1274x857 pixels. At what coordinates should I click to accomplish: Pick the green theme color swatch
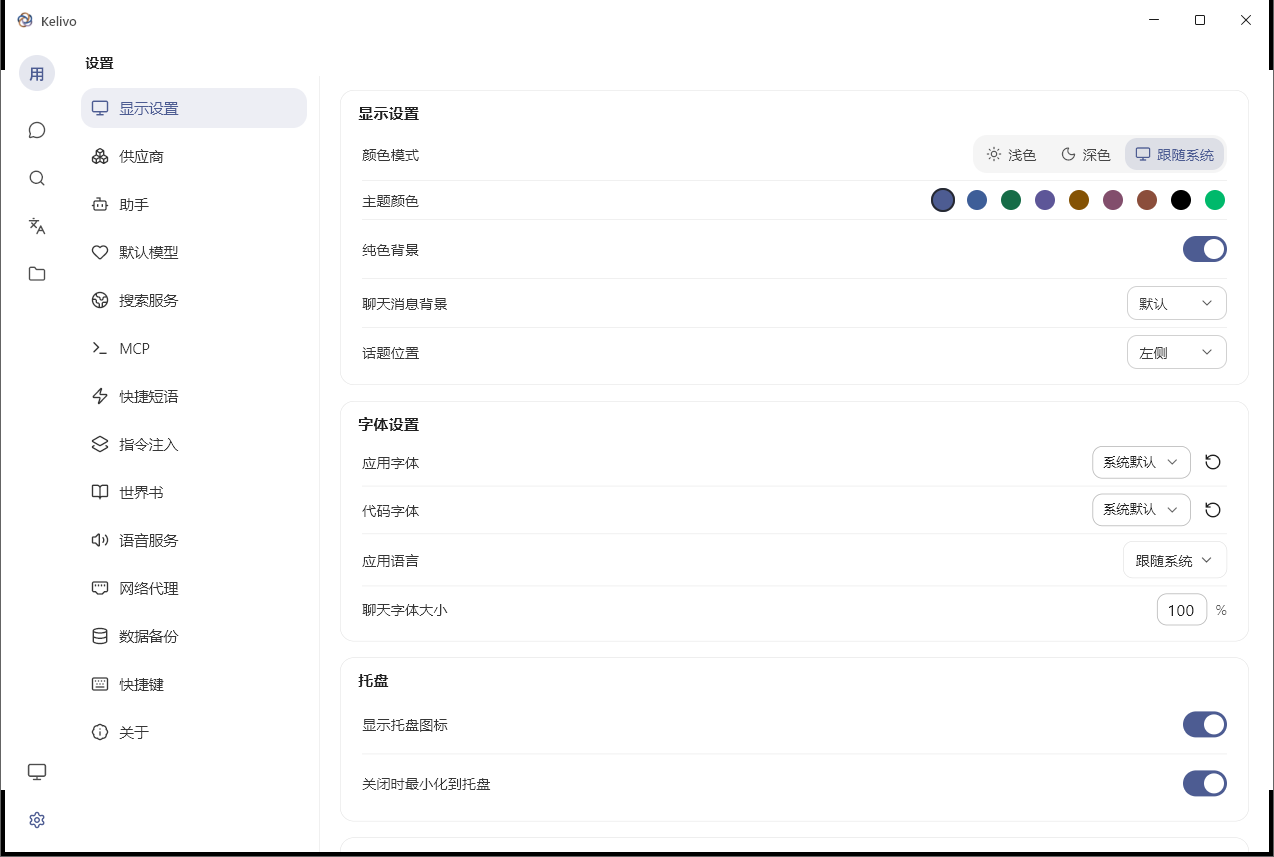pos(1011,200)
